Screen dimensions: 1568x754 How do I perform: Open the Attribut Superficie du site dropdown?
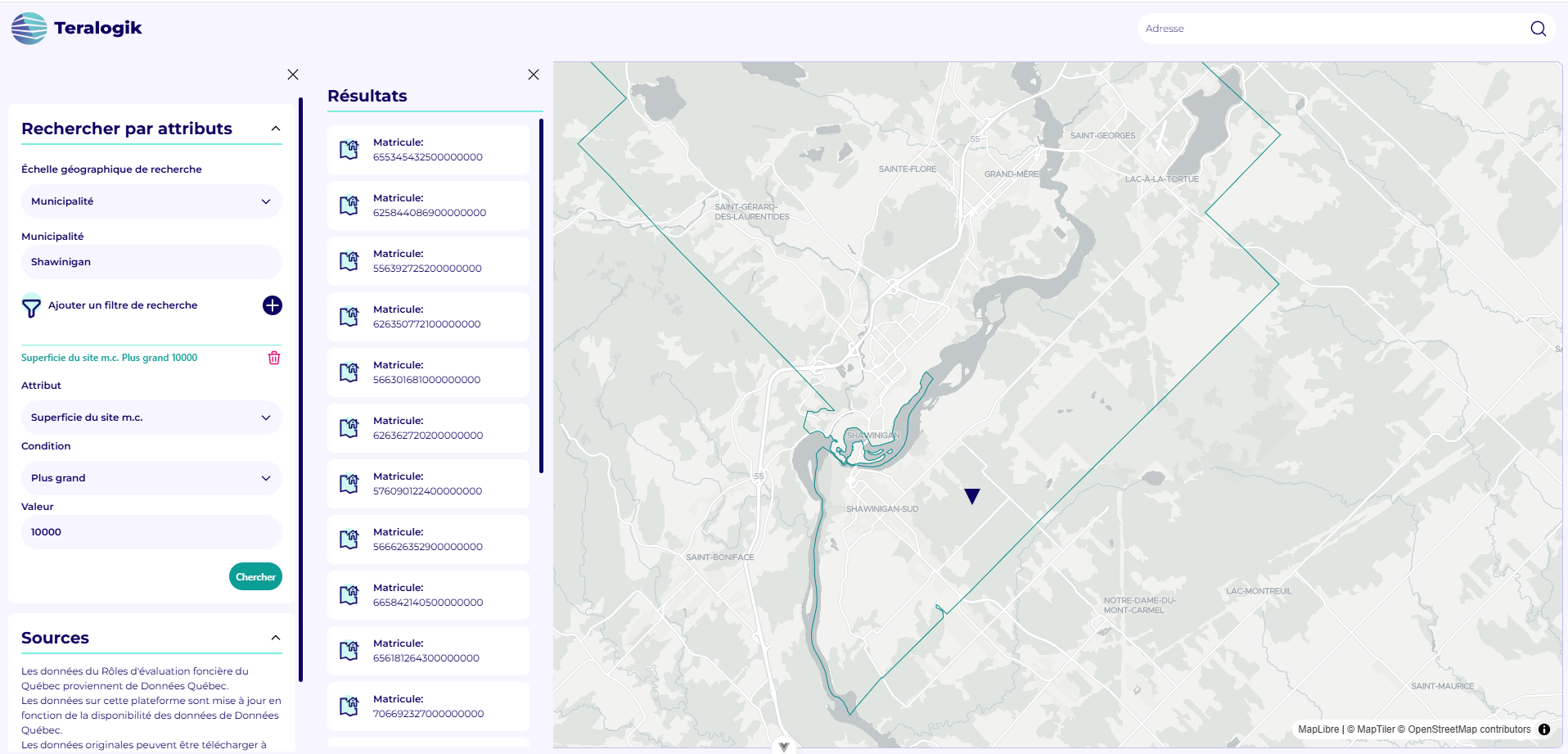151,418
